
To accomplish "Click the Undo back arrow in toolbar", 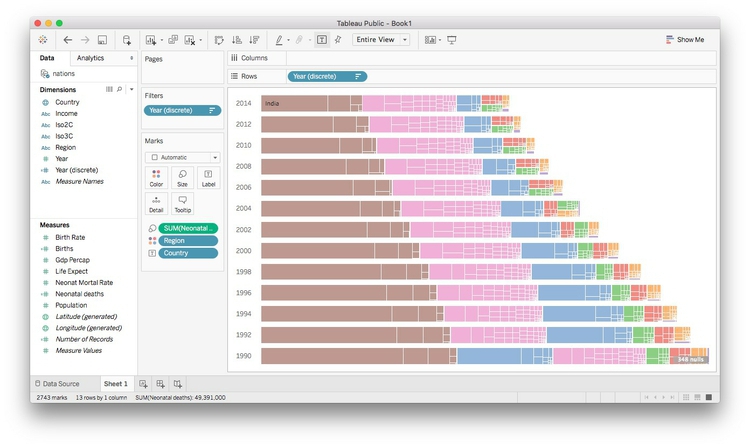I will coord(67,40).
